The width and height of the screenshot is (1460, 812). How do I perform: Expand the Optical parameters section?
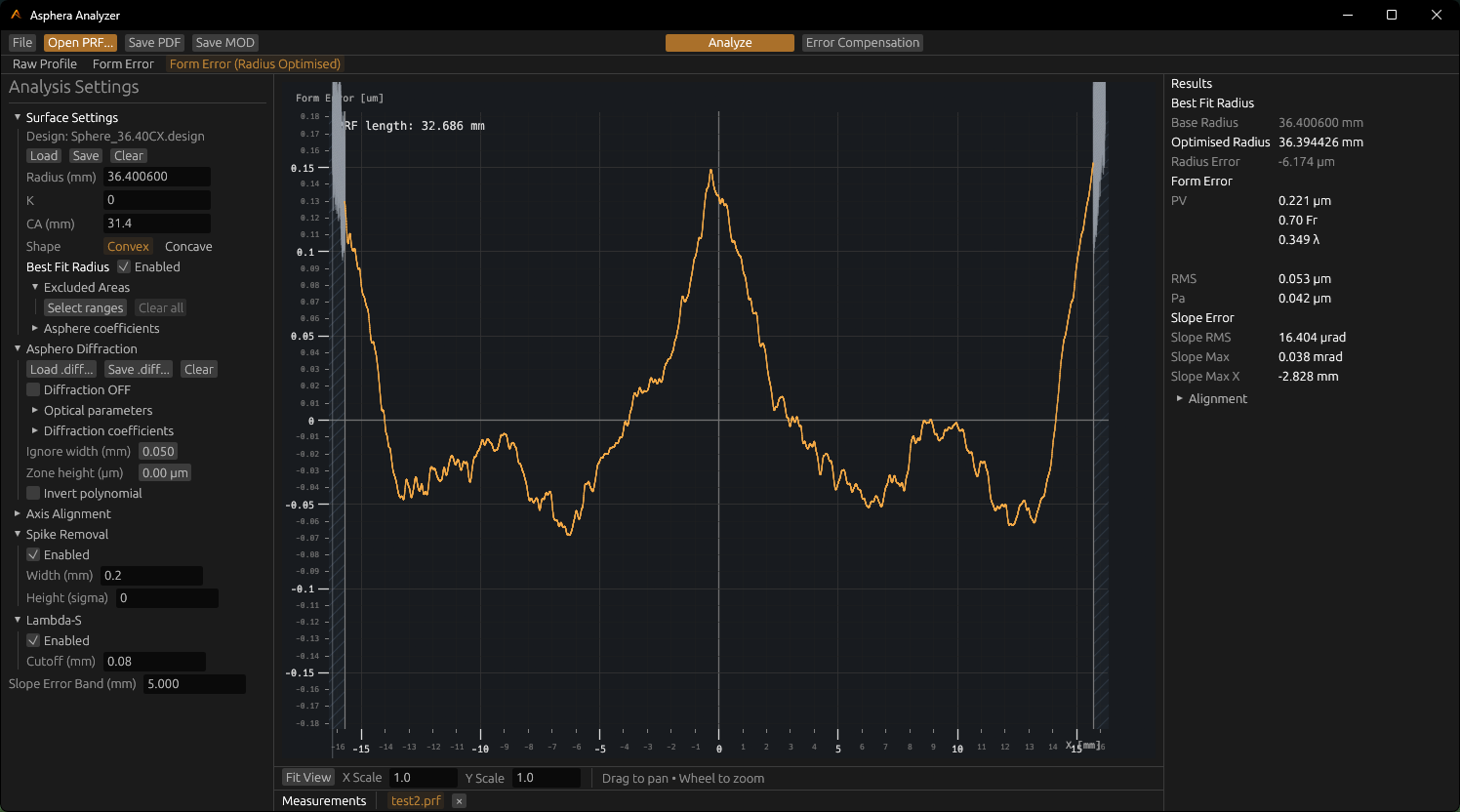(35, 410)
